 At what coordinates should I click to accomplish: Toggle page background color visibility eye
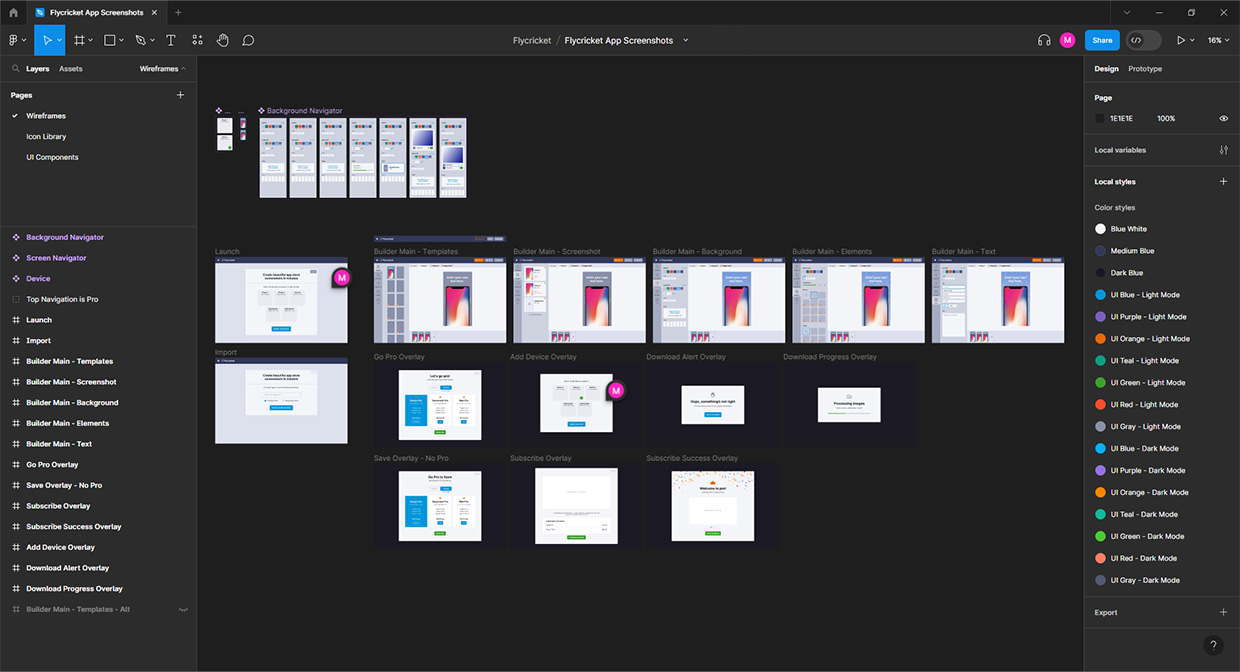point(1223,118)
